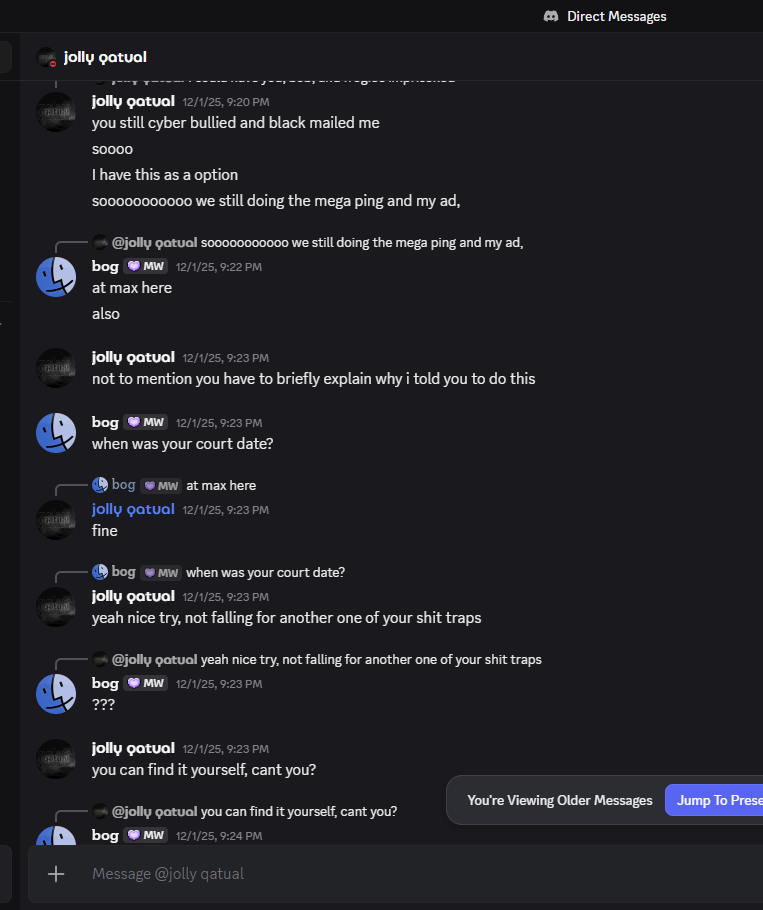Image resolution: width=763 pixels, height=910 pixels.
Task: Click the plus attachment button in message bar
Action: [x=56, y=873]
